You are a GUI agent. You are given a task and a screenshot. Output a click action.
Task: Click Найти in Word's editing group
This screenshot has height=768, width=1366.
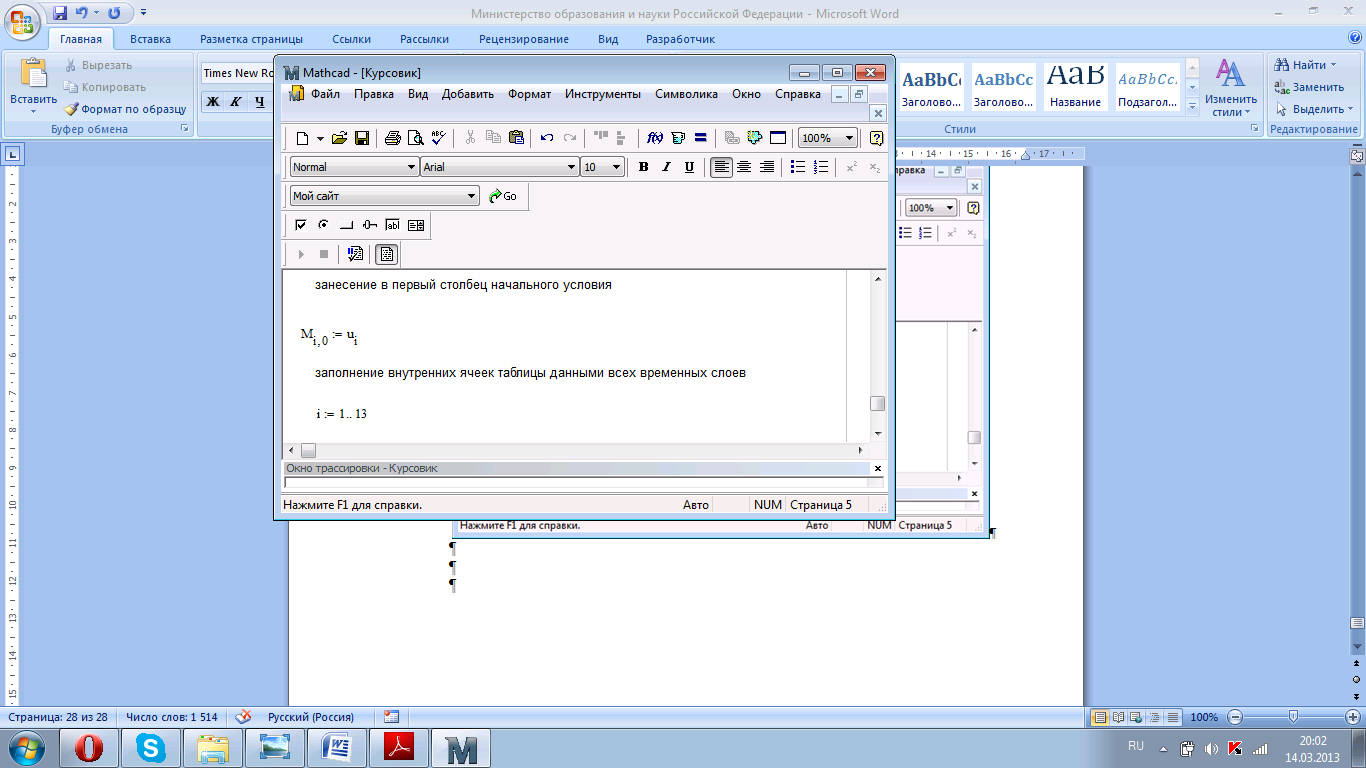1306,65
